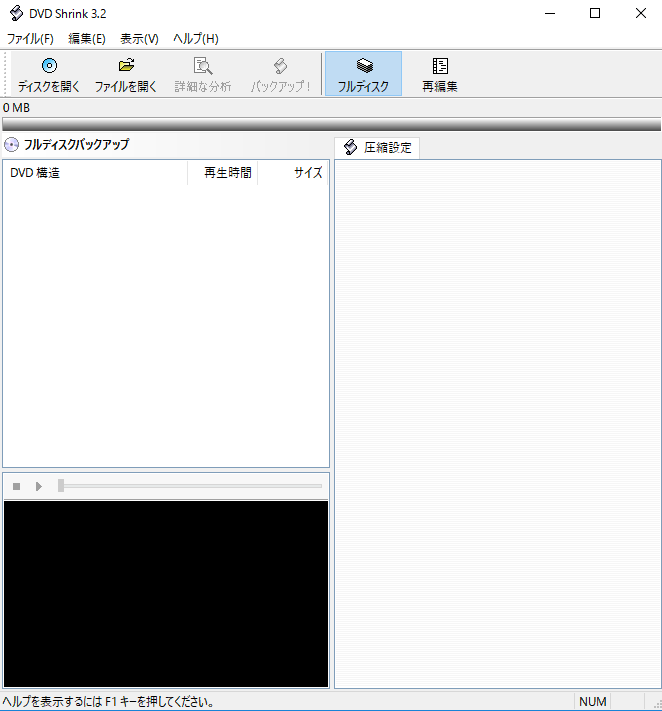Click the toolbar drag handle
This screenshot has width=662, height=711.
[x=5, y=74]
